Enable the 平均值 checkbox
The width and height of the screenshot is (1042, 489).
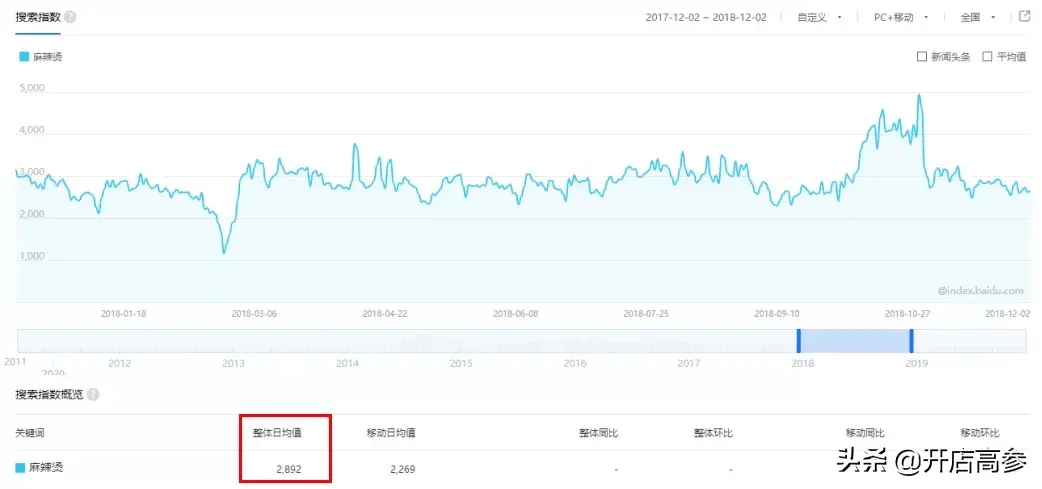[987, 57]
